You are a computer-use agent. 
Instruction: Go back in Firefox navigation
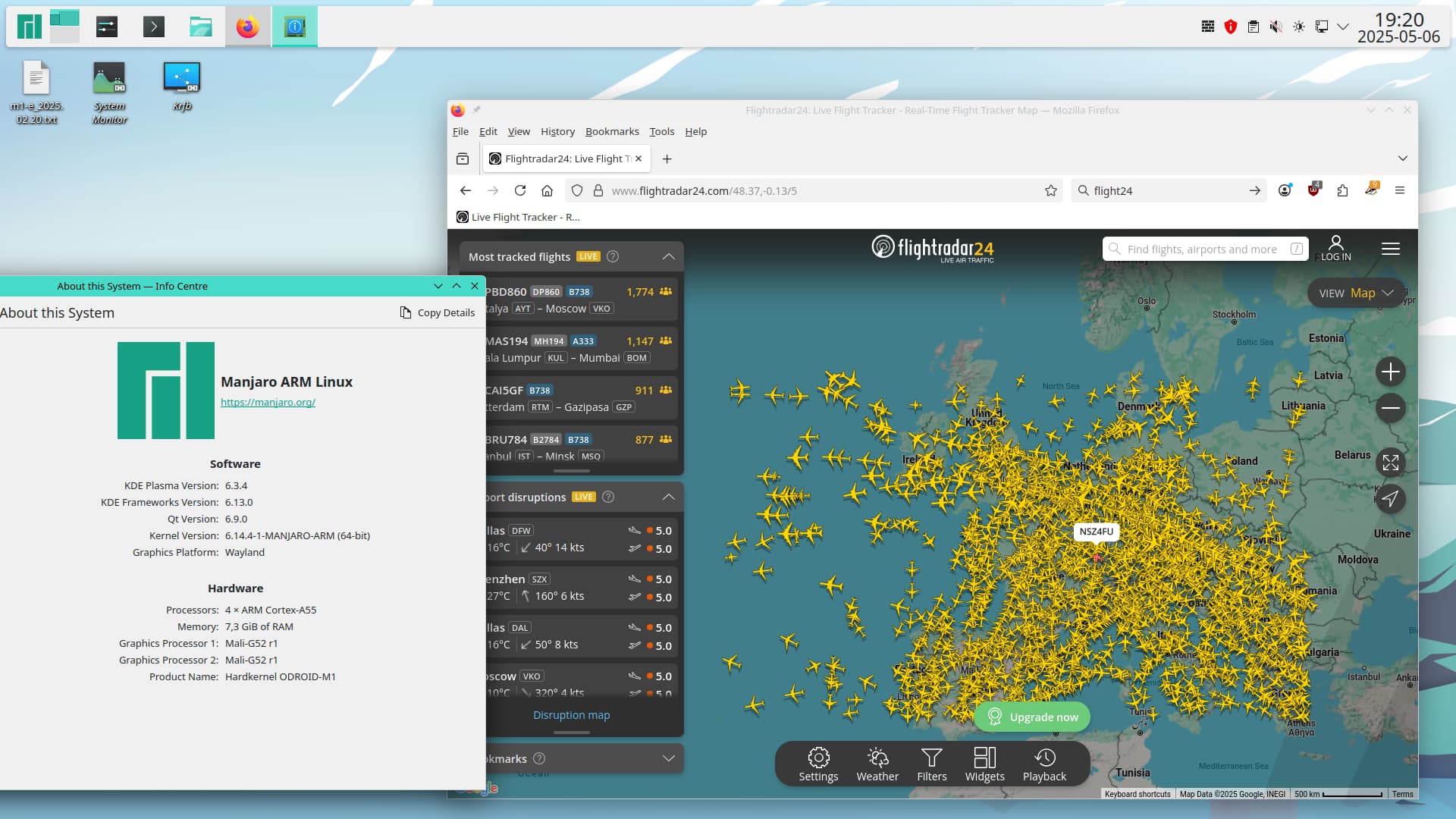[466, 191]
